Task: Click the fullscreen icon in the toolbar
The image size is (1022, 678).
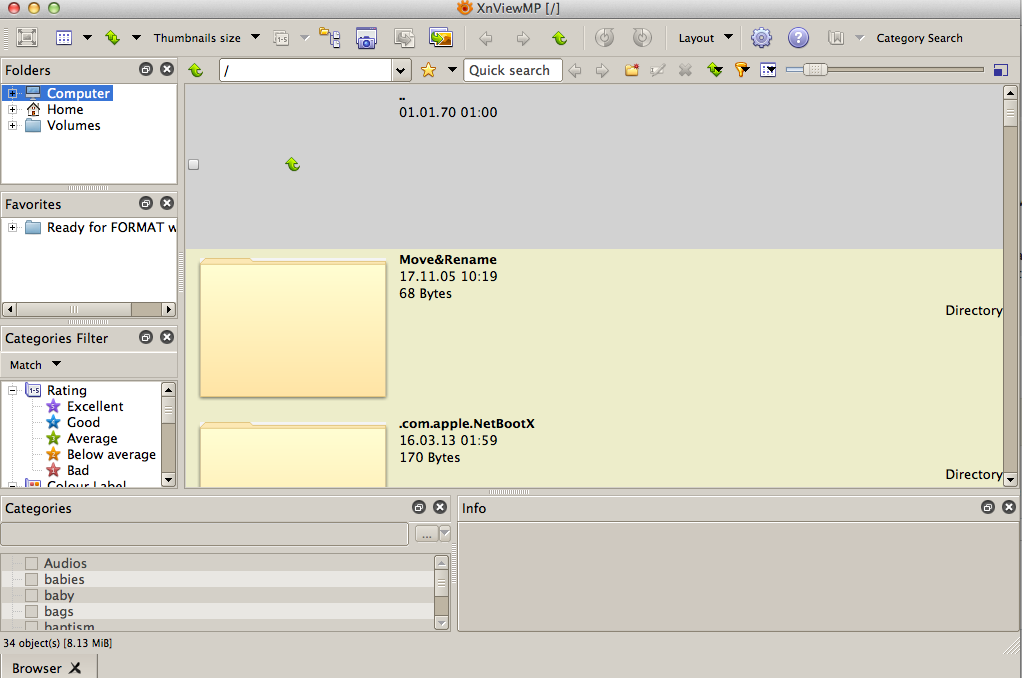Action: click(x=27, y=38)
